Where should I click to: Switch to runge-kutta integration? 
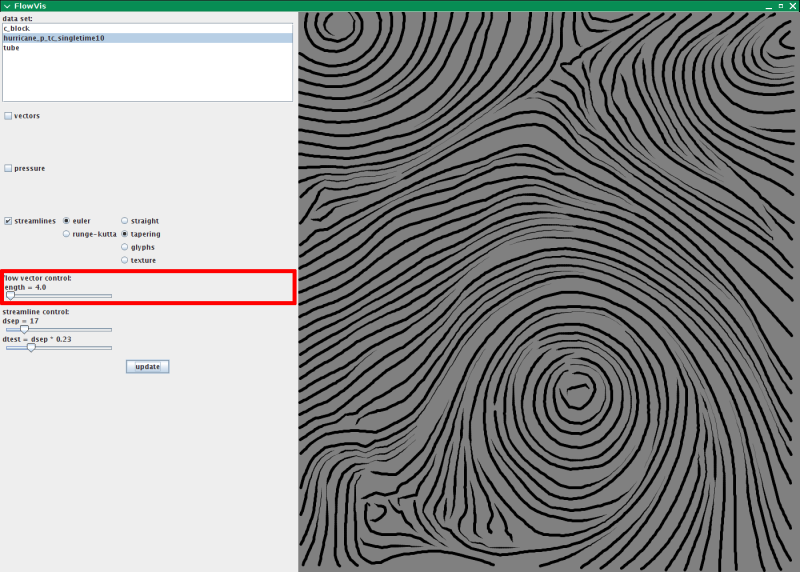pyautogui.click(x=67, y=234)
